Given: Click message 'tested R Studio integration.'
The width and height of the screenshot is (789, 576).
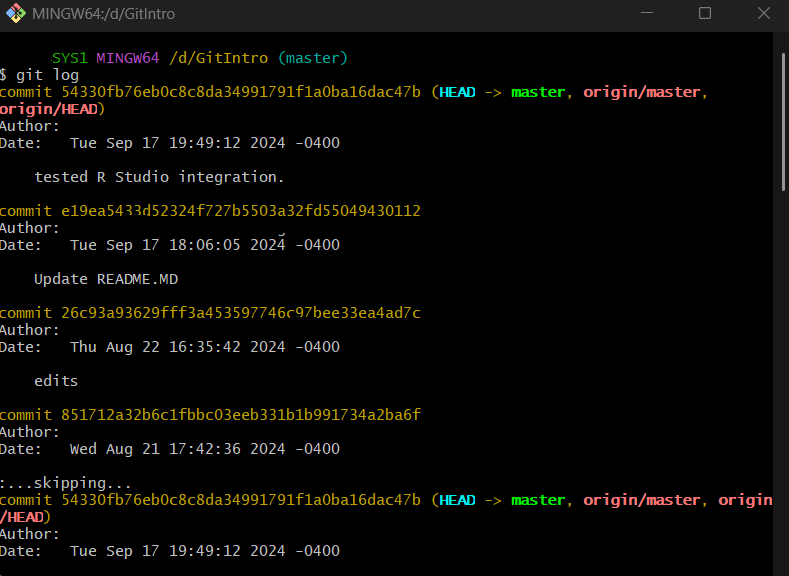Looking at the screenshot, I should 159,177.
